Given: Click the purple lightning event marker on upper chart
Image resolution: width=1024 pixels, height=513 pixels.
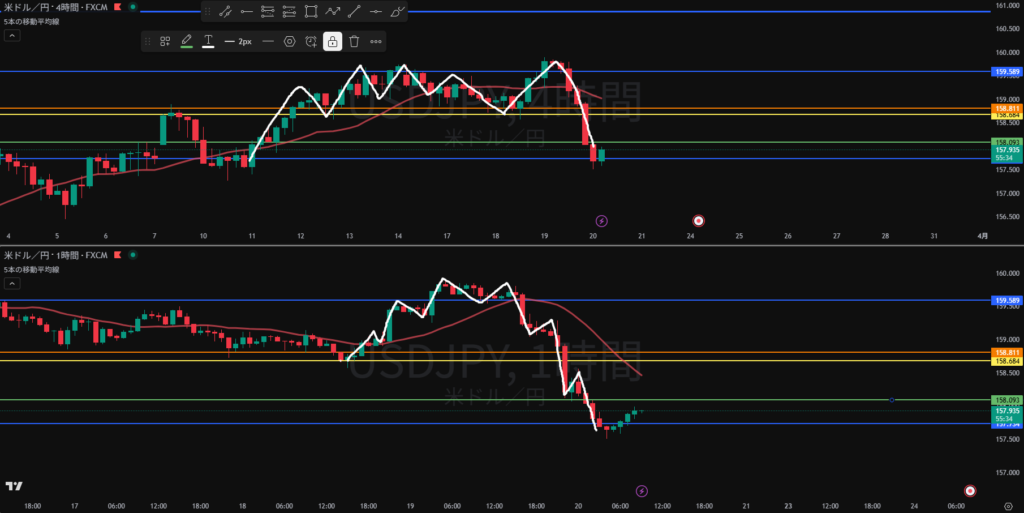Looking at the screenshot, I should coord(602,220).
